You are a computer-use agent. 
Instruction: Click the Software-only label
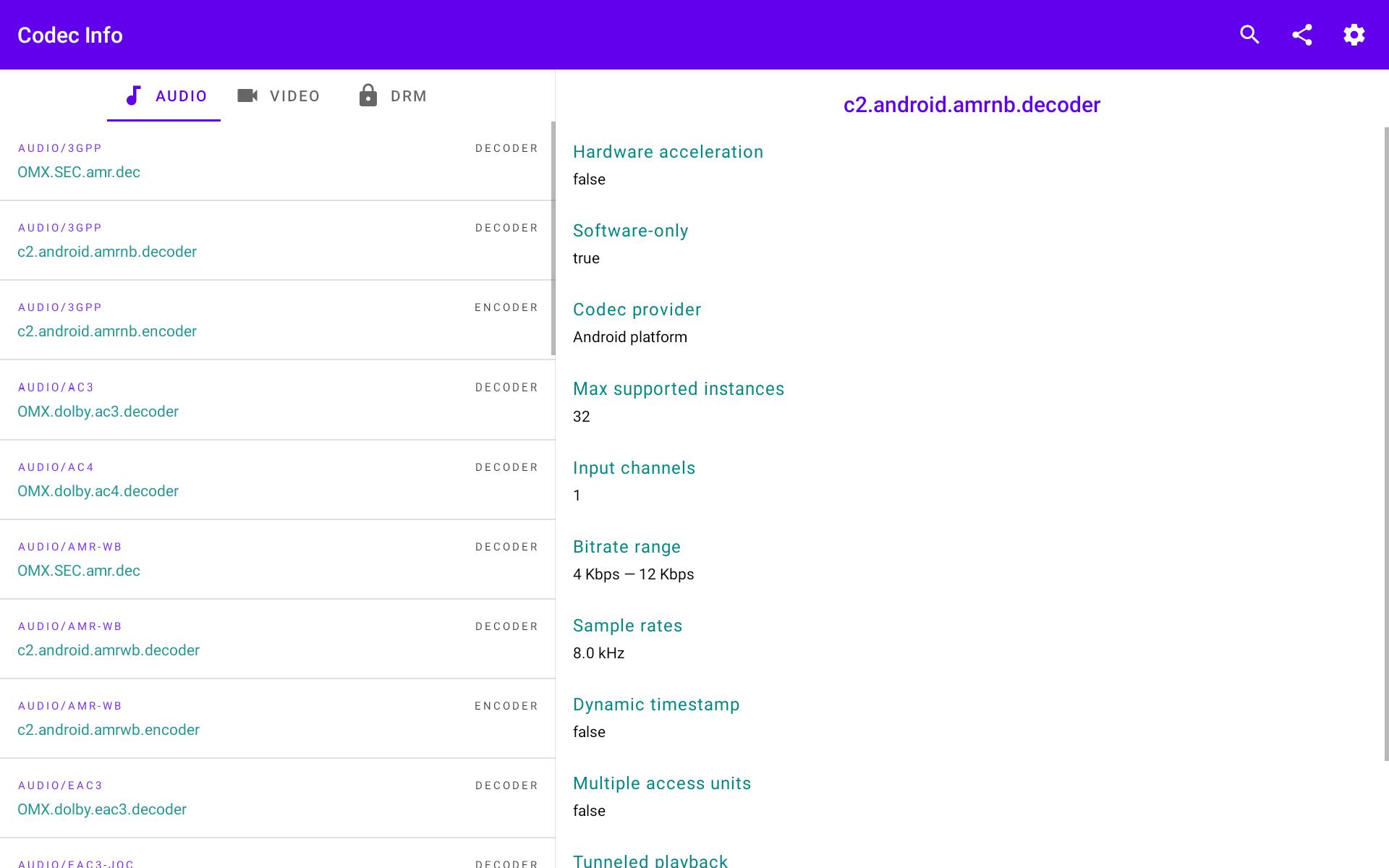pyautogui.click(x=630, y=231)
